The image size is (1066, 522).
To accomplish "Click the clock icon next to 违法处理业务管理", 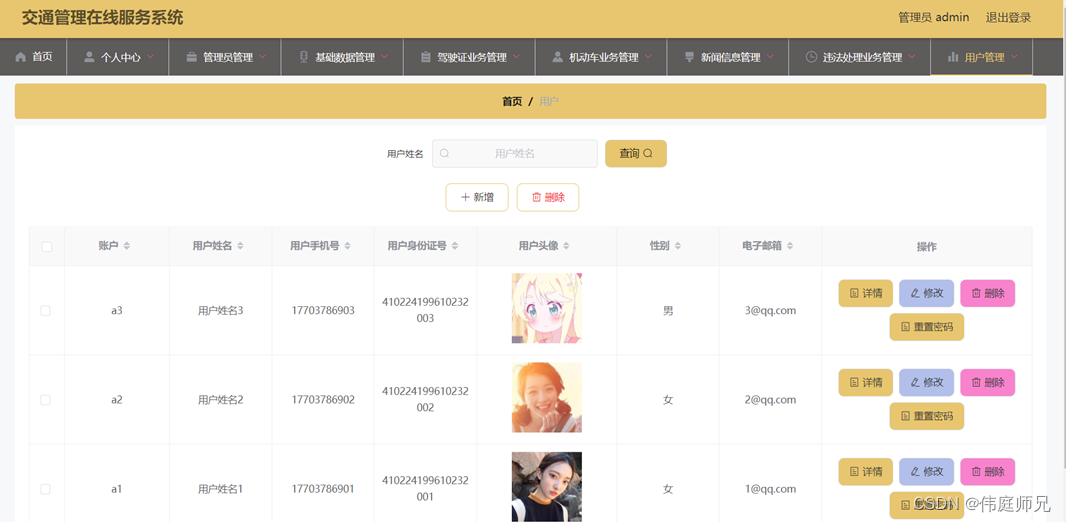I will (x=811, y=57).
